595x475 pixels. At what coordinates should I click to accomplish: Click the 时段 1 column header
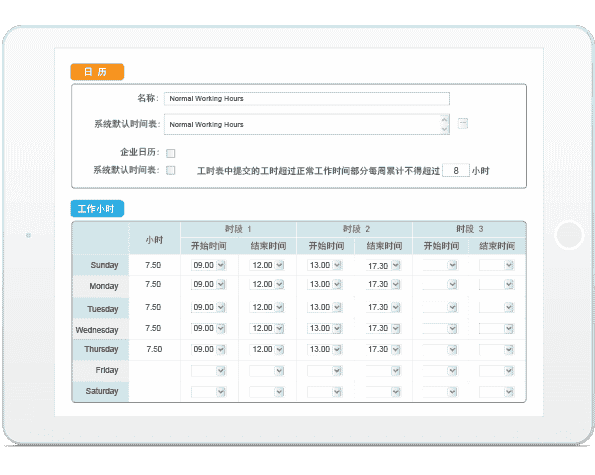click(x=238, y=229)
